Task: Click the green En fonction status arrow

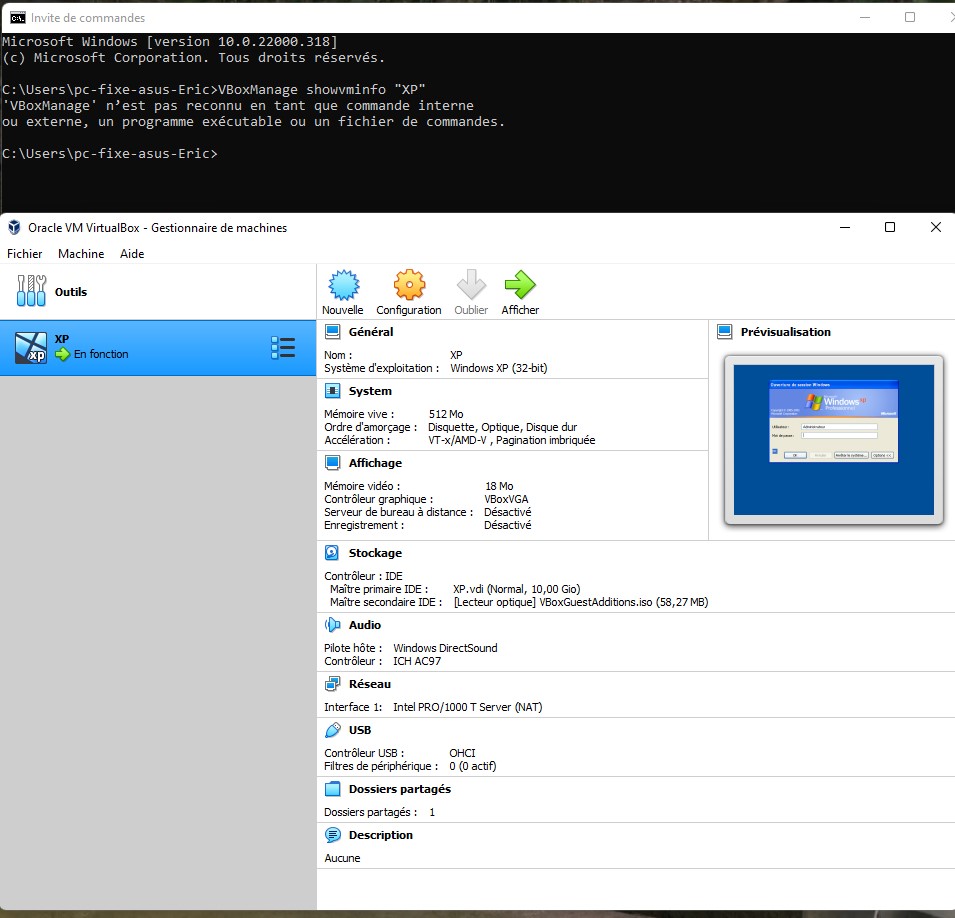Action: point(62,354)
